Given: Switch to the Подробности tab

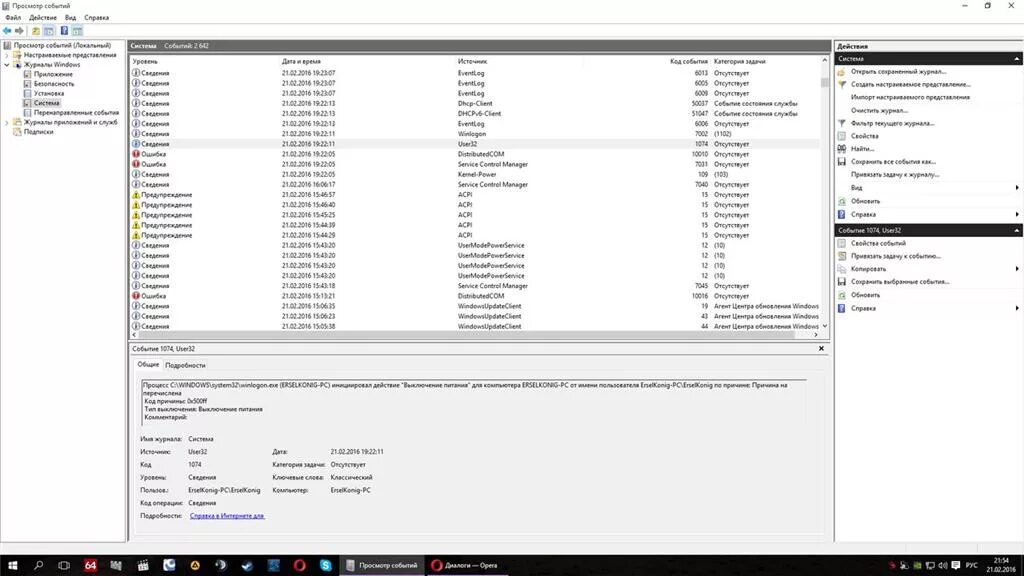Looking at the screenshot, I should [185, 366].
